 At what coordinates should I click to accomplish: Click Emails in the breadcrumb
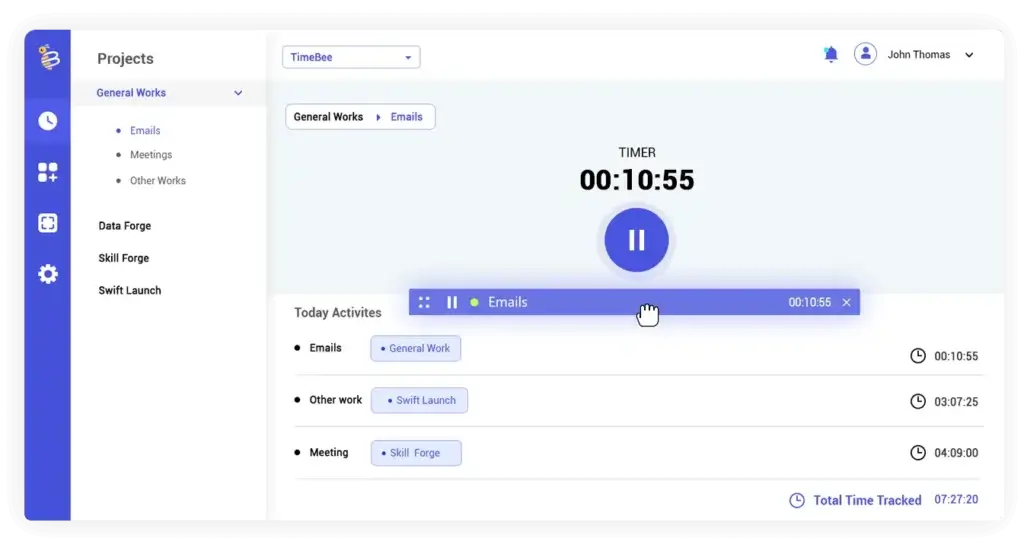tap(406, 117)
